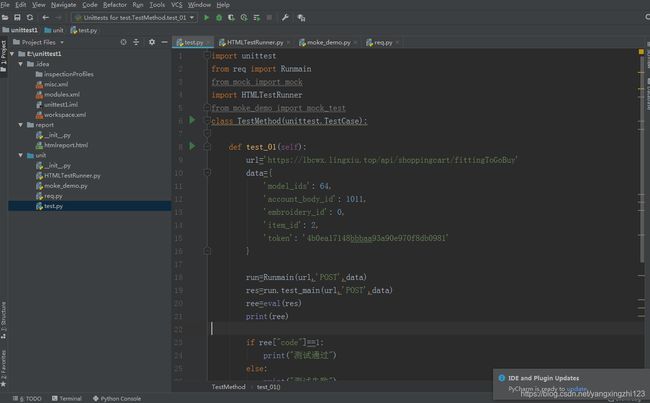Click the Collapse All icon in Project panel
Viewport: 650px width, 403px height.
point(136,42)
